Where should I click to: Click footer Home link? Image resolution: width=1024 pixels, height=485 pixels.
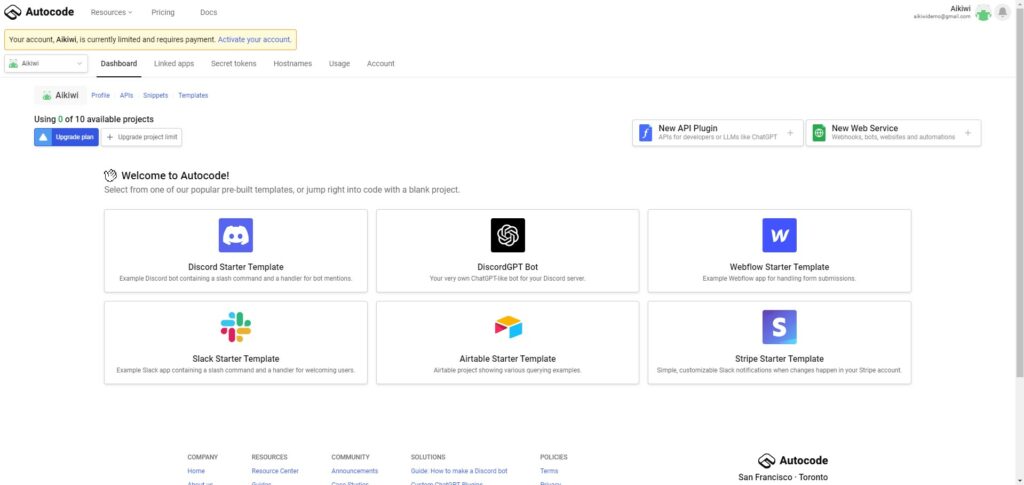point(196,471)
